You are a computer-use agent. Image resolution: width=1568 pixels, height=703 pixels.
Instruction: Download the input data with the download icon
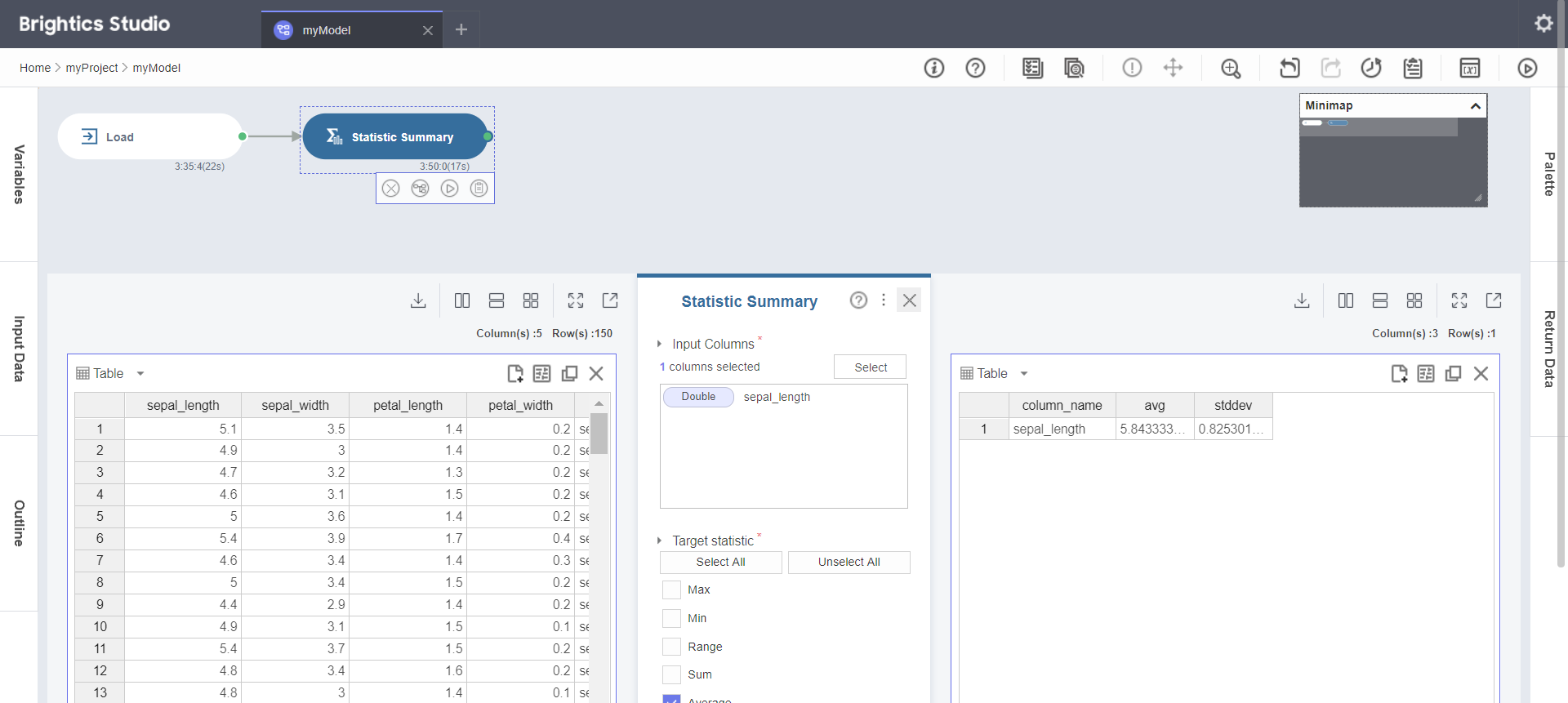click(418, 300)
